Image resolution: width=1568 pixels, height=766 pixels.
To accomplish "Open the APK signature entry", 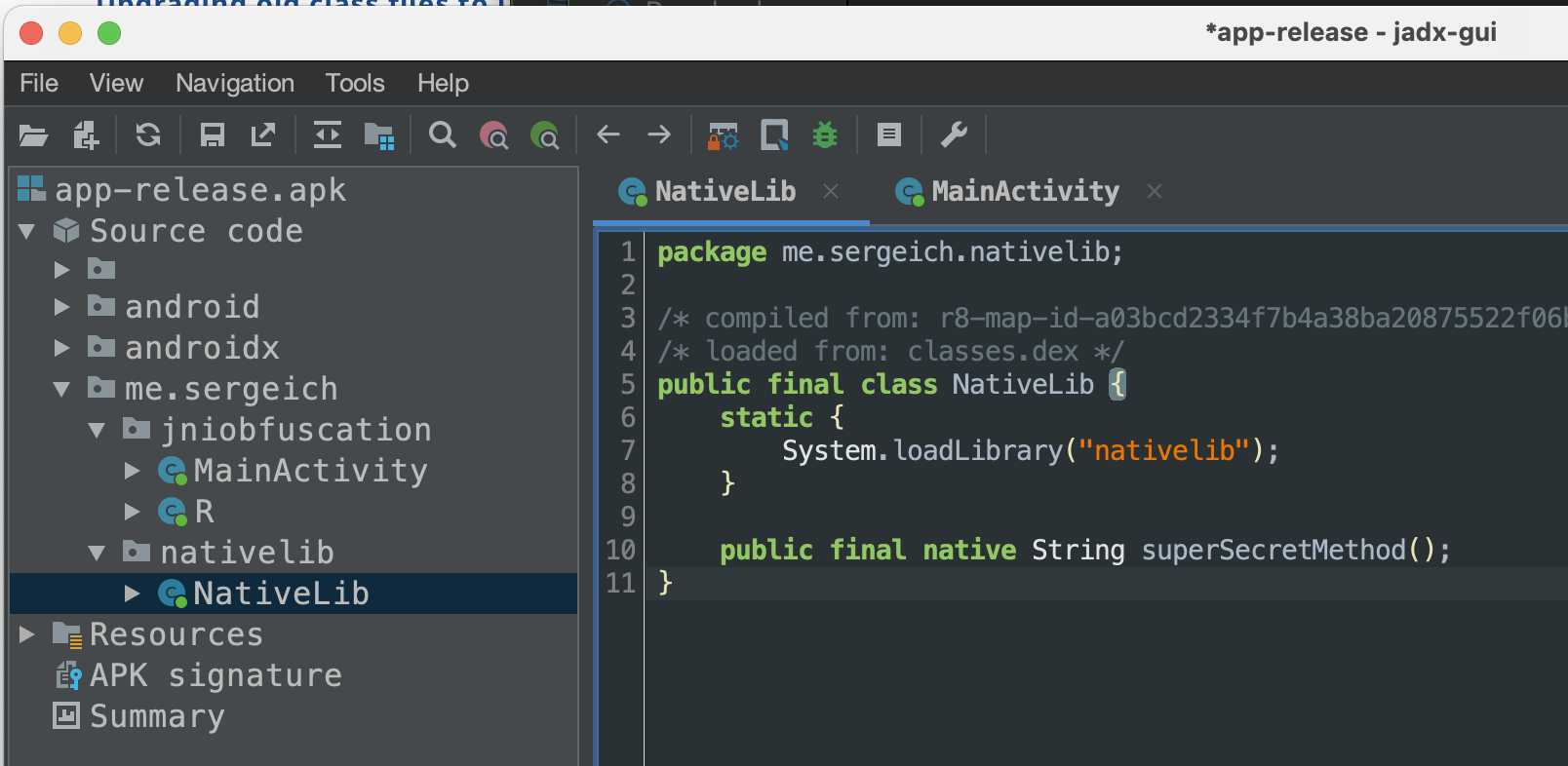I will (216, 675).
